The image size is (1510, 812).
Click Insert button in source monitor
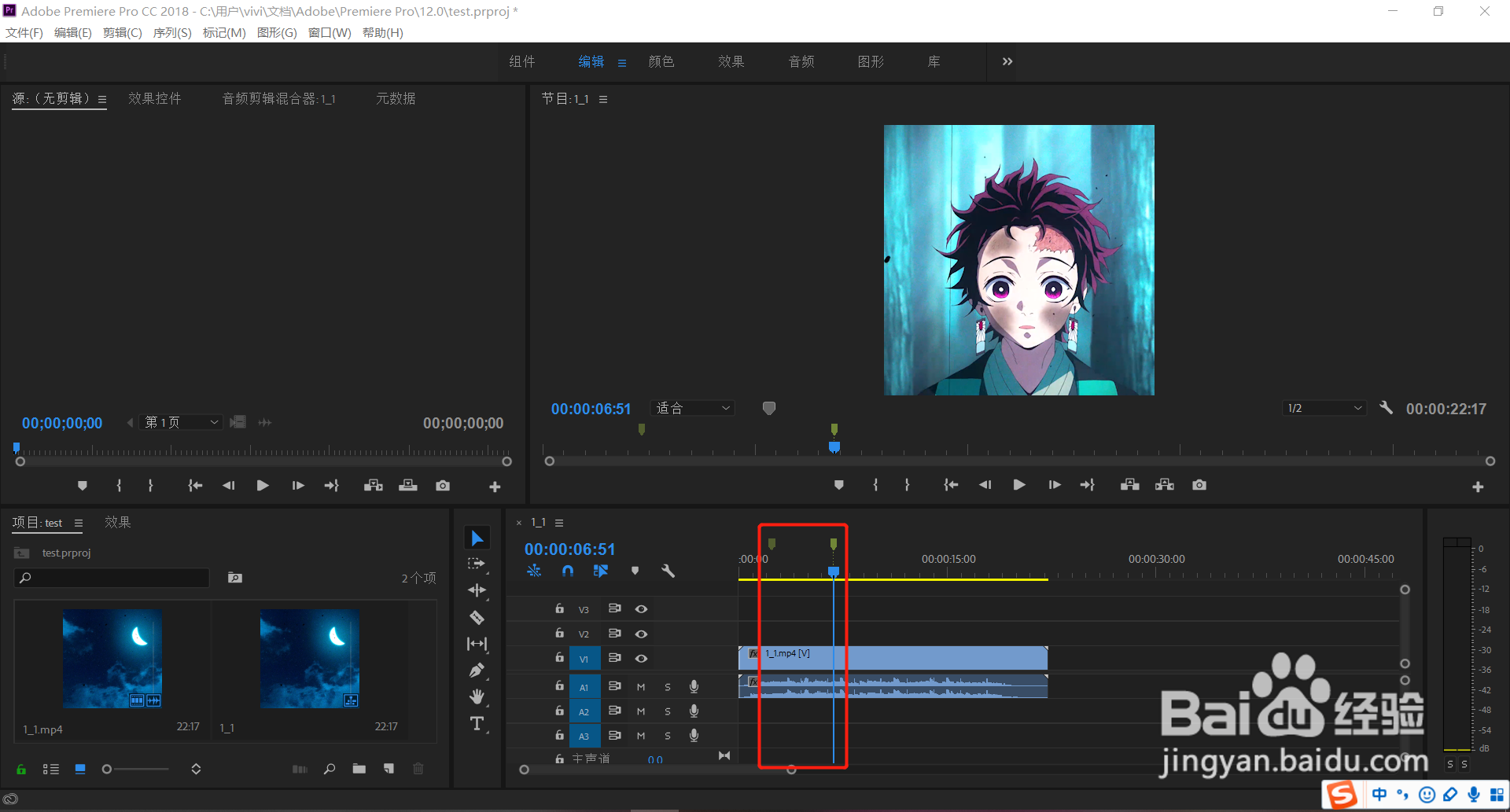point(374,486)
